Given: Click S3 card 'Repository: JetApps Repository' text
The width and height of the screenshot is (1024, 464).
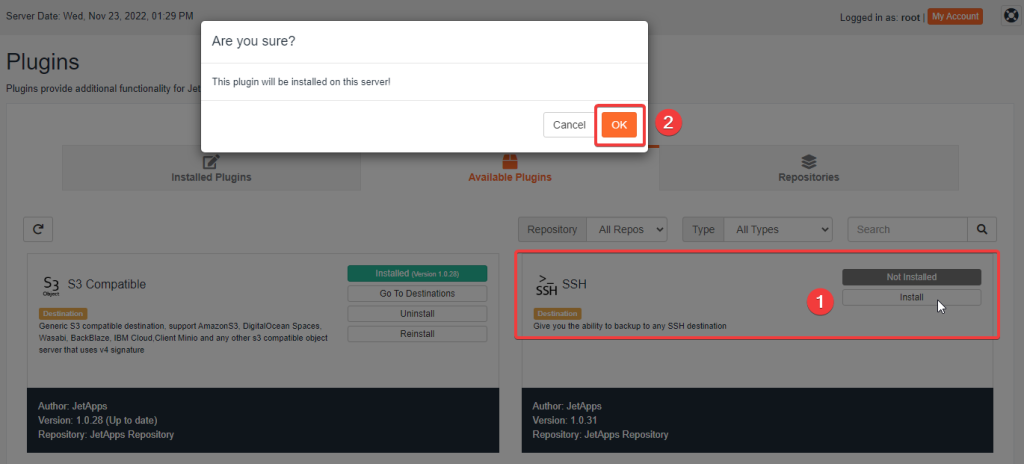Looking at the screenshot, I should click(106, 435).
